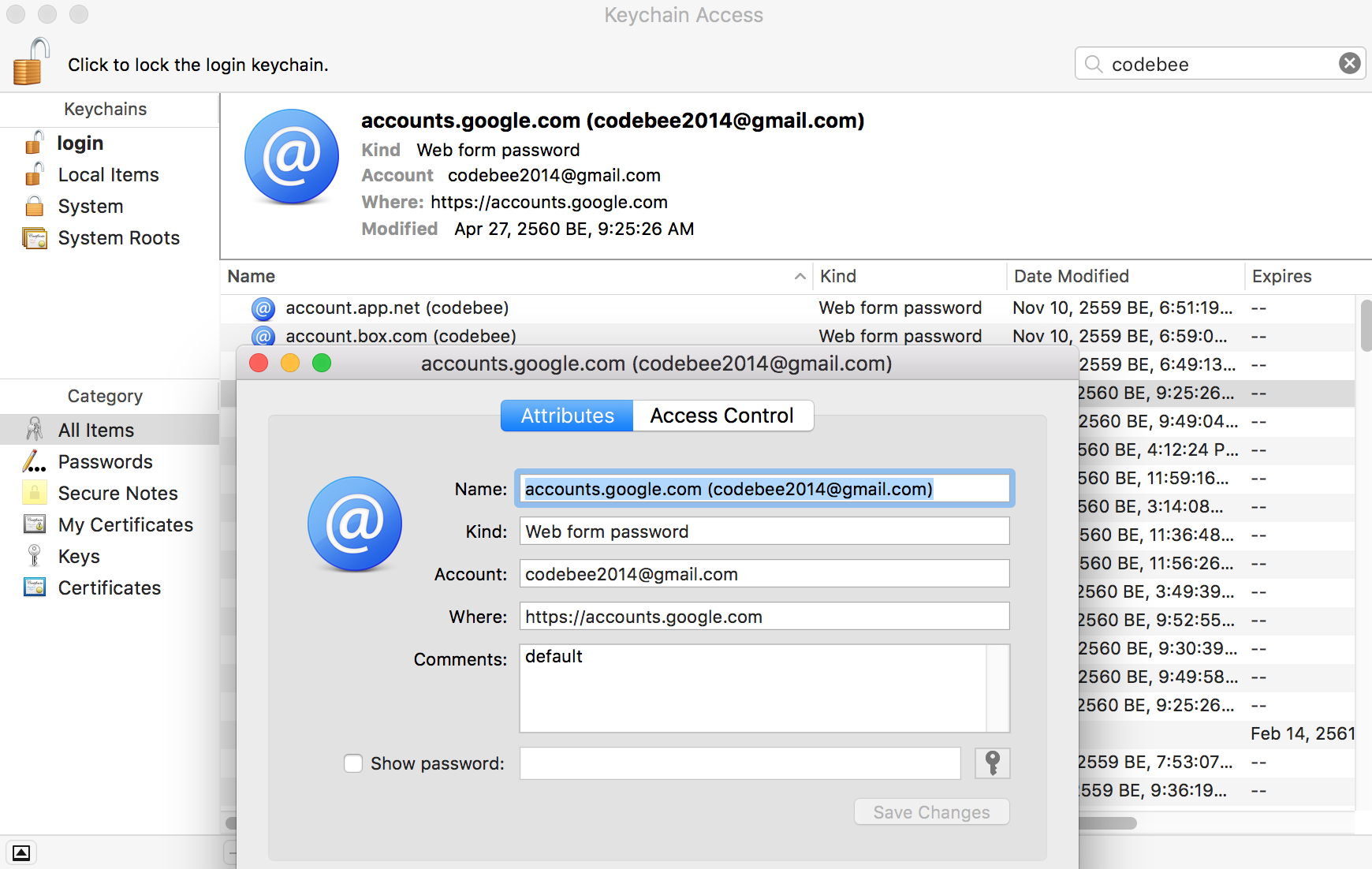The image size is (1372, 869).
Task: Close the accounts.google.com attributes dialog
Action: [x=259, y=363]
